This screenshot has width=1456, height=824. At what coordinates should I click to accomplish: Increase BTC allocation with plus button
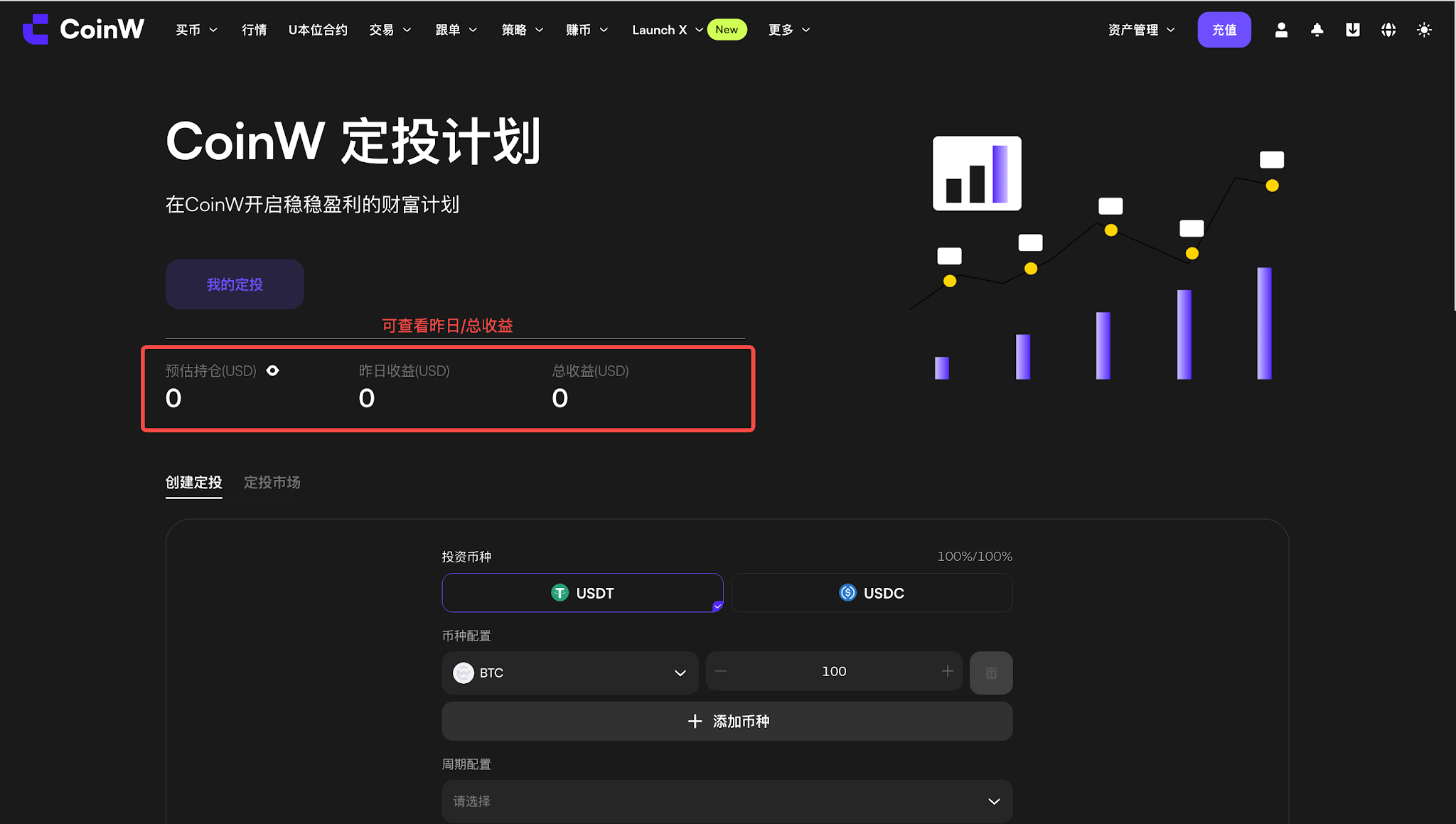coord(948,671)
